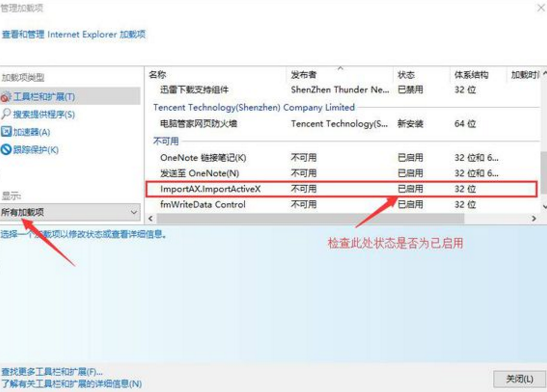
Task: Click the 不可用 group header
Action: coord(166,141)
